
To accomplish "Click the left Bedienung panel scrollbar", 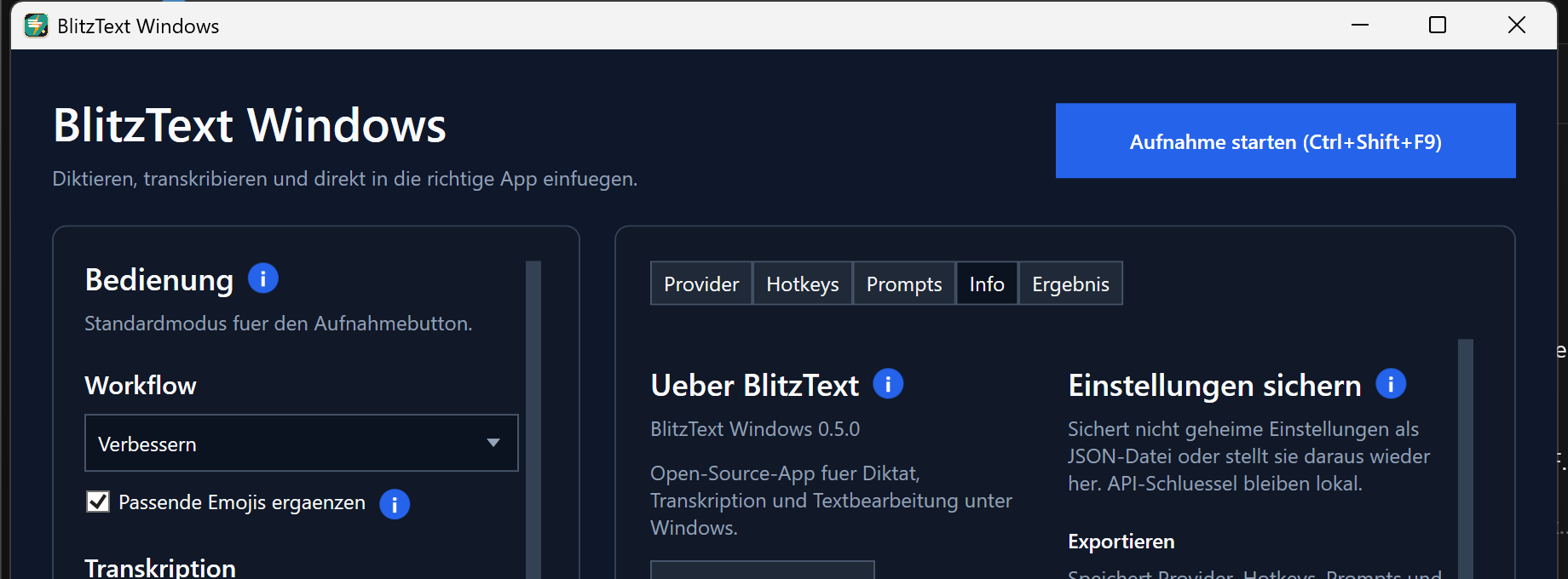I will tap(533, 420).
